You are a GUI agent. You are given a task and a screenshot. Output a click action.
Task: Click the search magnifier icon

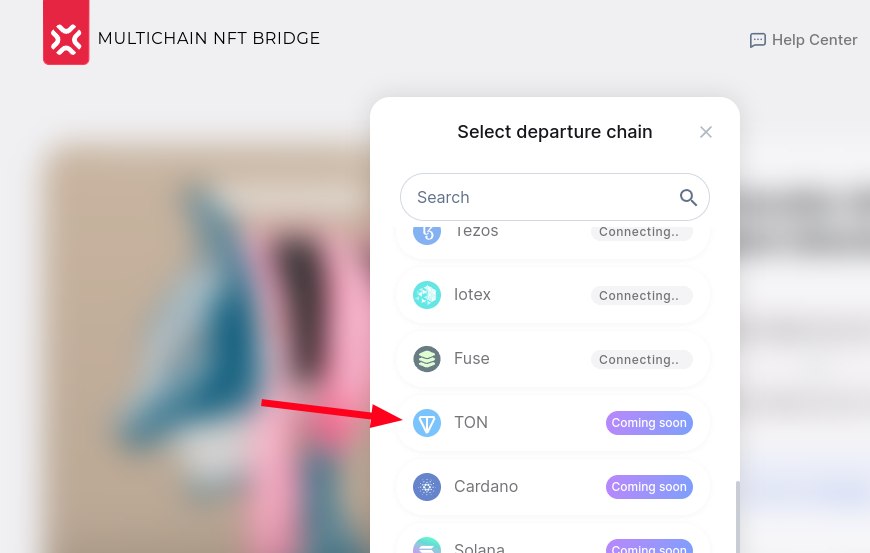[688, 197]
